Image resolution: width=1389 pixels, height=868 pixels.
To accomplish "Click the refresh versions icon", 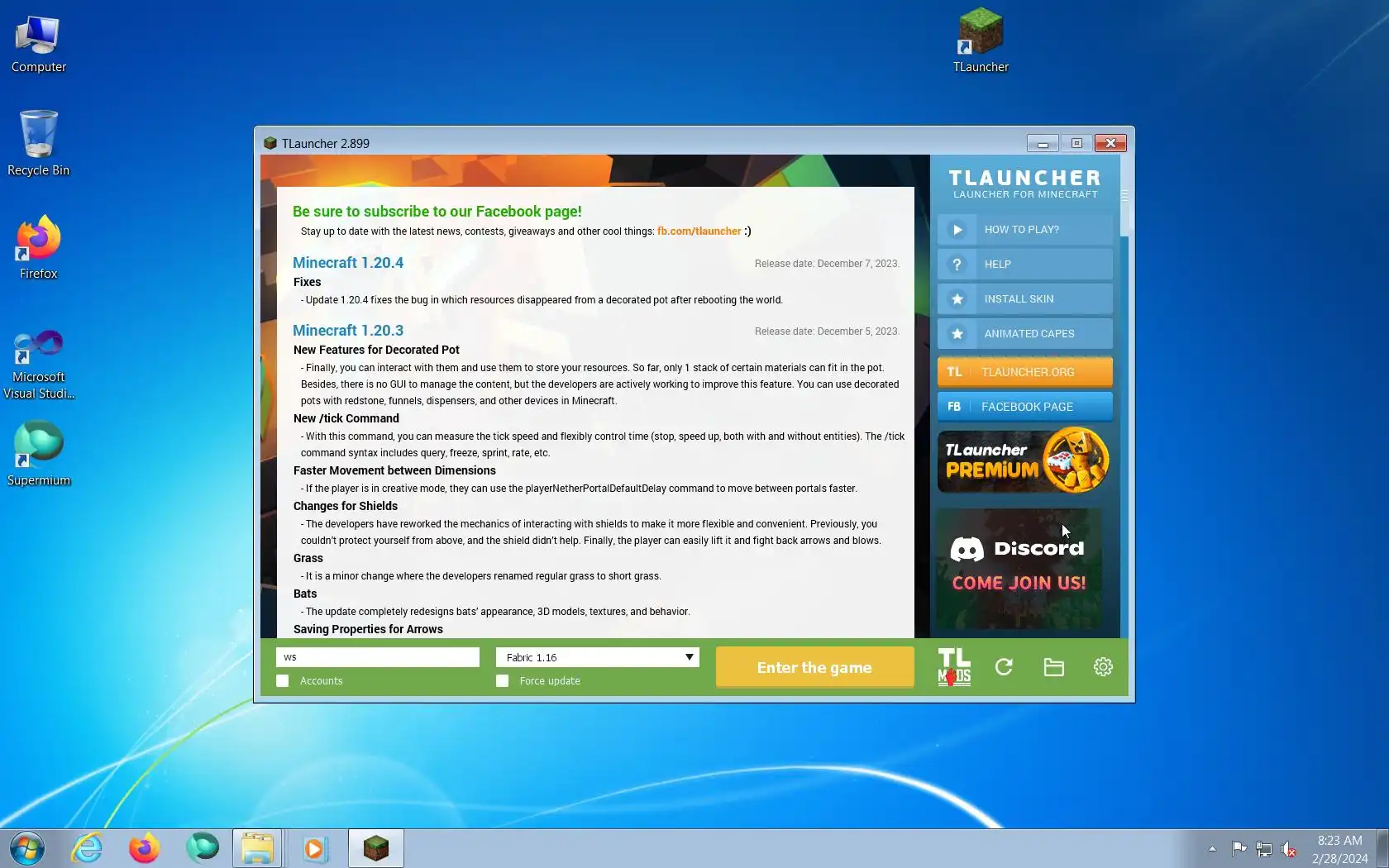I will (x=1004, y=666).
